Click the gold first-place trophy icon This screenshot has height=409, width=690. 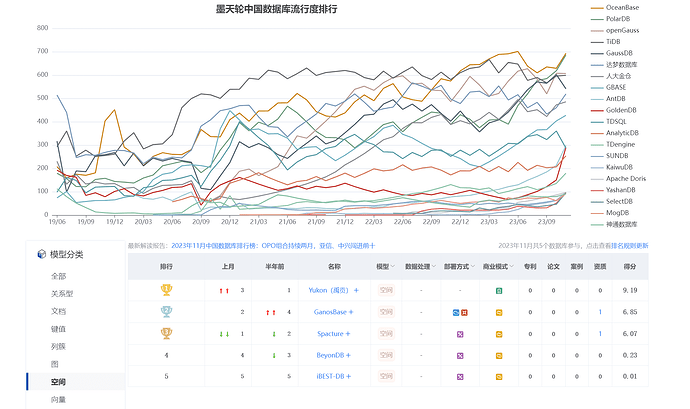166,290
